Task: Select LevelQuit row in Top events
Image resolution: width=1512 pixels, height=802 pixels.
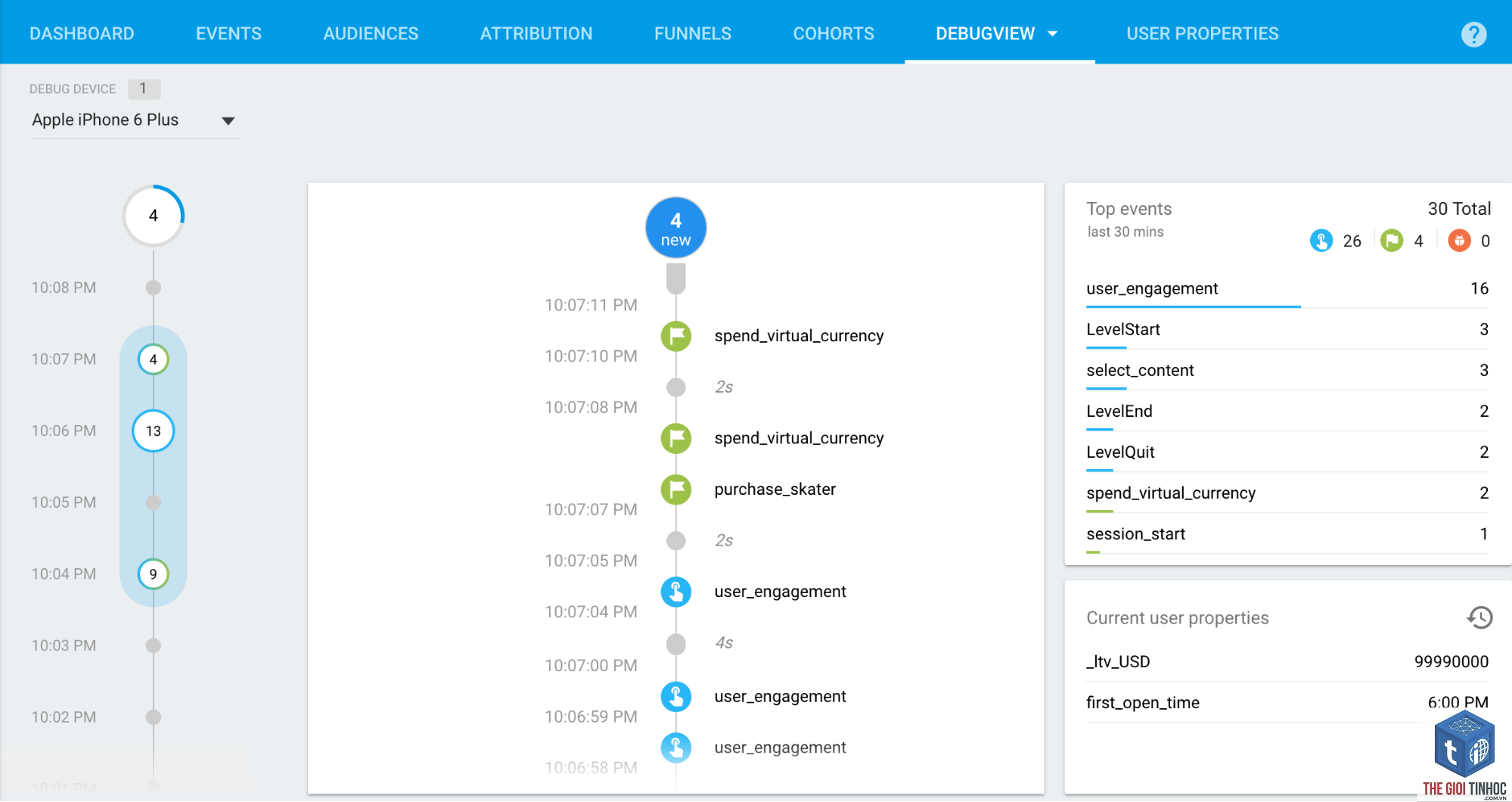Action: 1287,452
